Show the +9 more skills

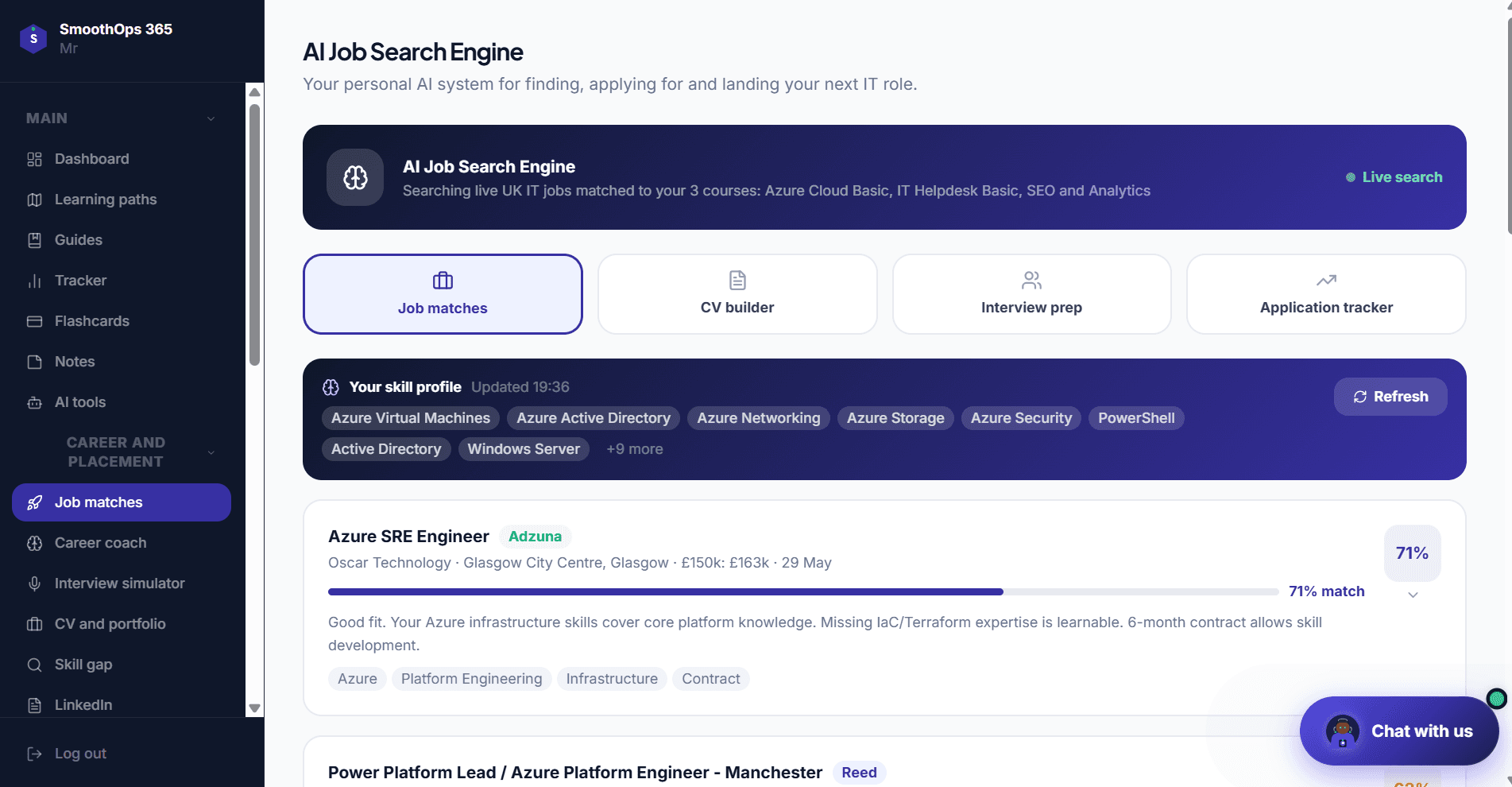(x=635, y=449)
